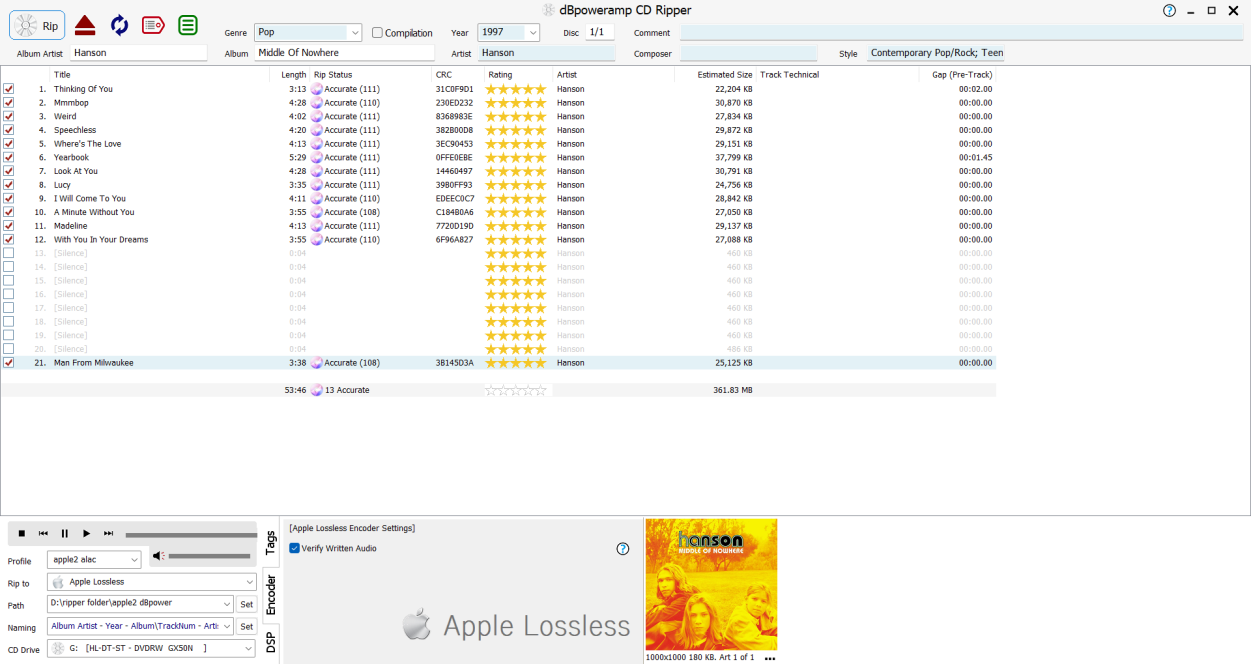The width and height of the screenshot is (1251, 664).
Task: Click the AccurateRip icon for Speechless
Action: 316,130
